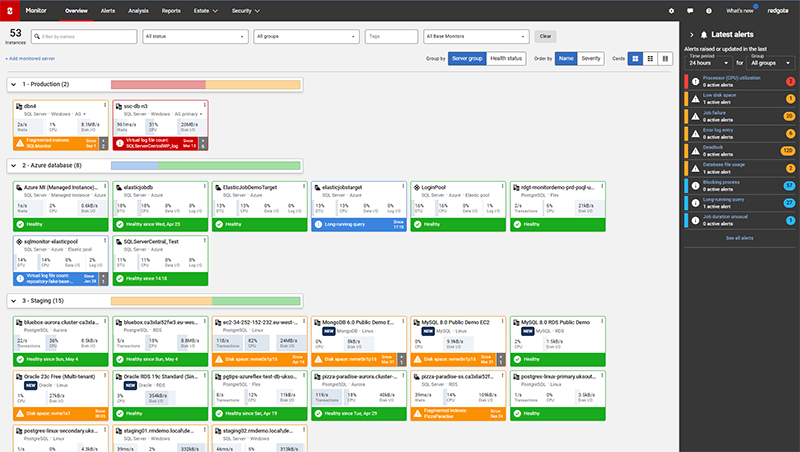Click the Filter by name search field
The height and width of the screenshot is (452, 800).
click(84, 36)
